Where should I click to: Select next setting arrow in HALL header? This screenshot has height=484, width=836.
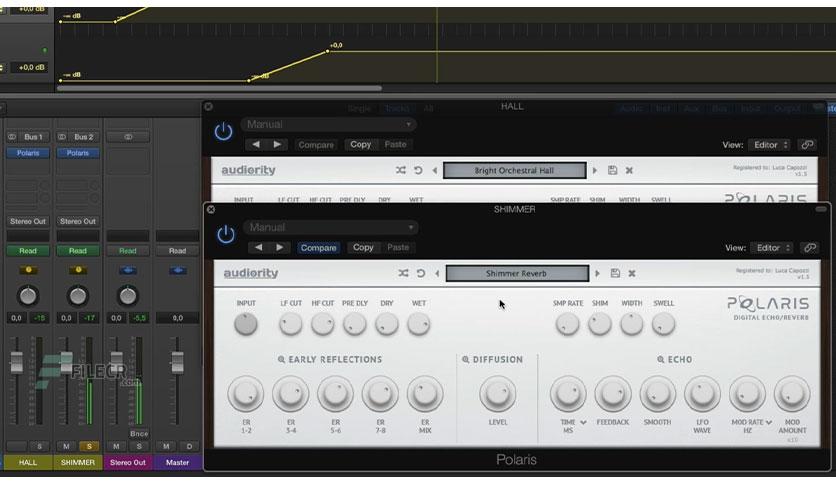point(277,144)
